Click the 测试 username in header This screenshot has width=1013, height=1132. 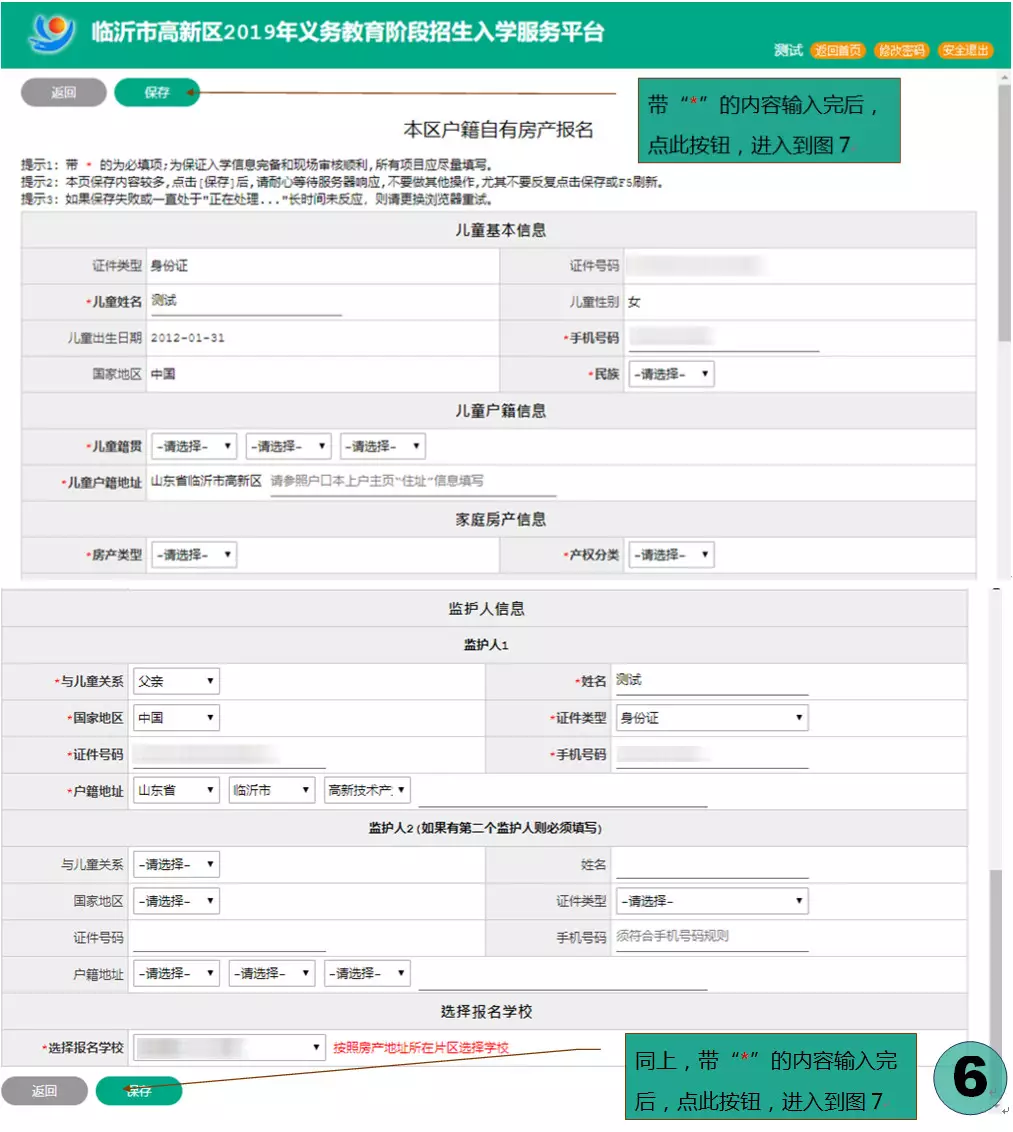788,50
